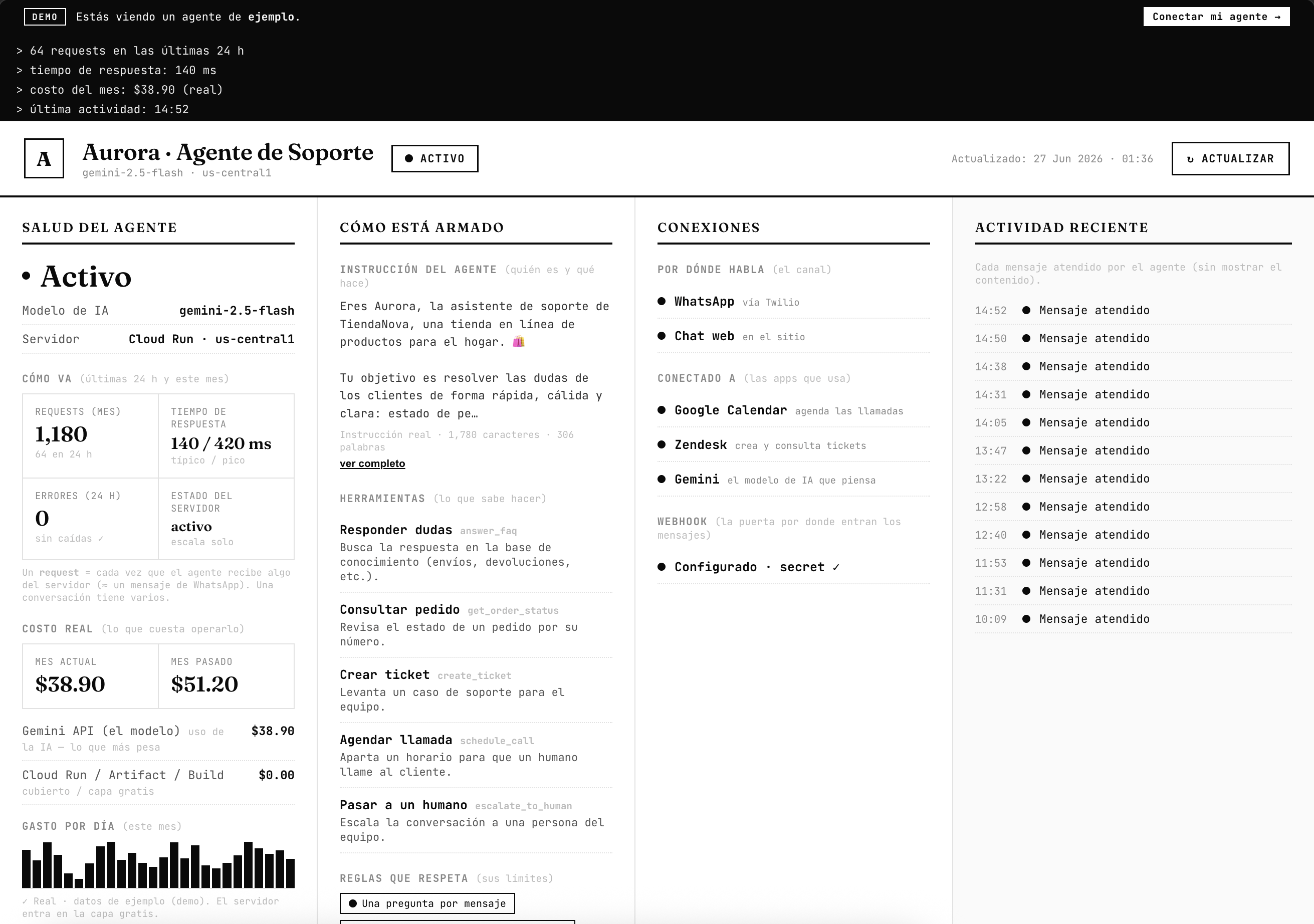1314x924 pixels.
Task: Click the 14:50 Mensaje atendido entry
Action: 1133,338
